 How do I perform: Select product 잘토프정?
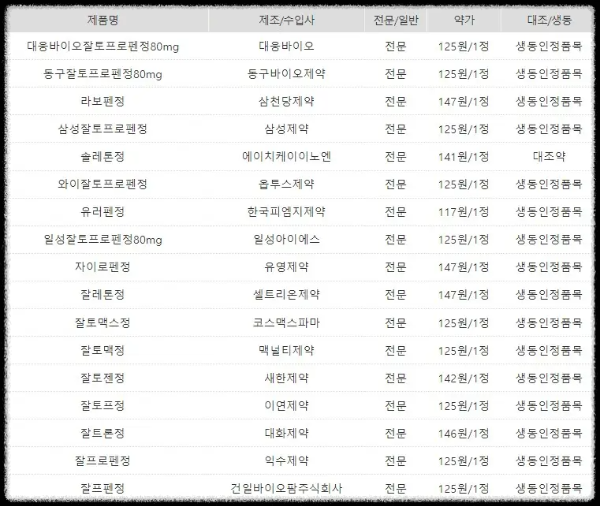[x=103, y=405]
